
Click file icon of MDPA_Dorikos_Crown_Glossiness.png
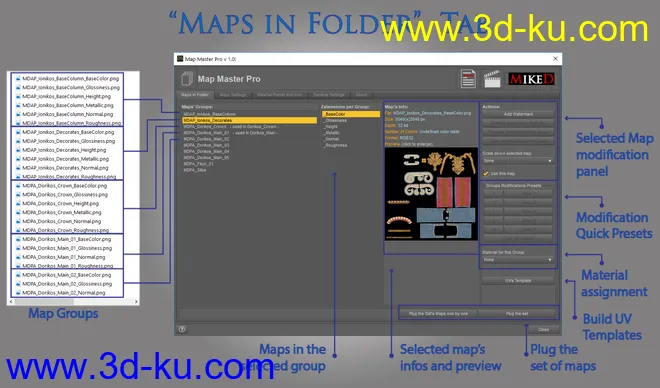[x=18, y=194]
